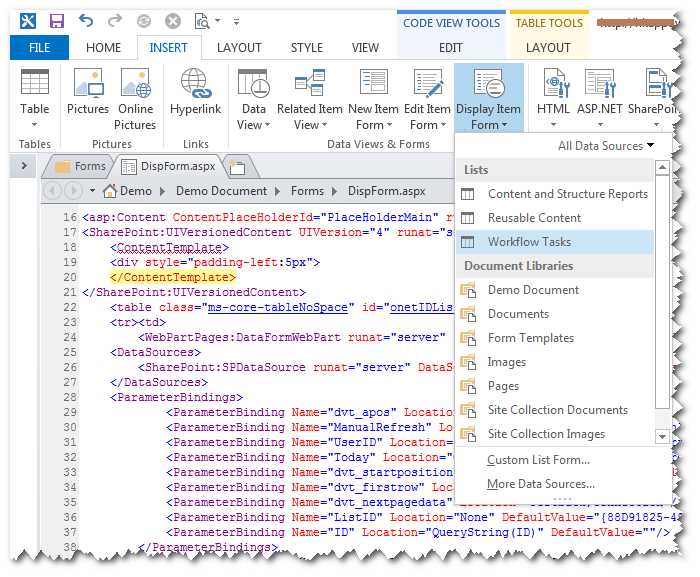Screen dimensions: 700x577
Task: Click the ms-core-tableNoSpace class link
Action: [x=278, y=307]
